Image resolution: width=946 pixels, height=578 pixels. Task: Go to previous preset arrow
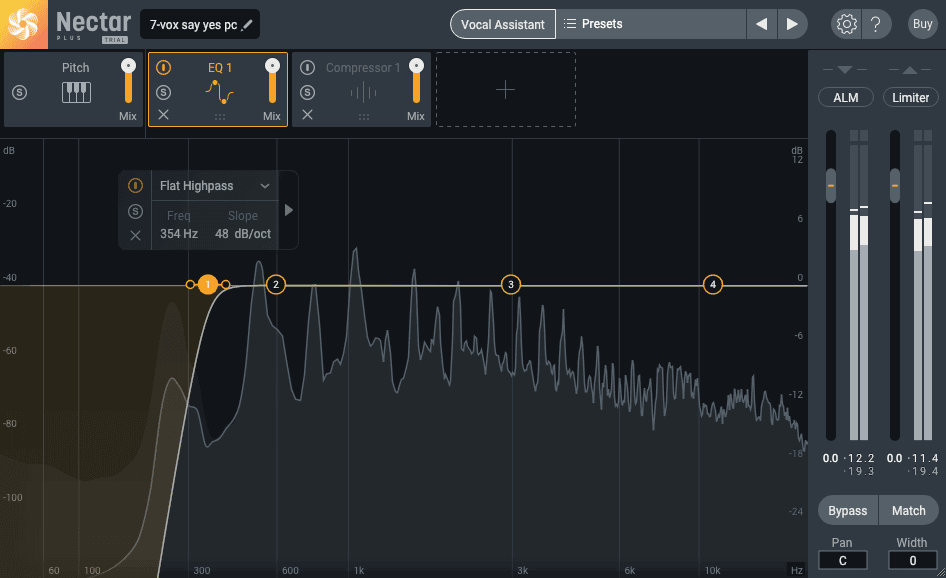(761, 24)
